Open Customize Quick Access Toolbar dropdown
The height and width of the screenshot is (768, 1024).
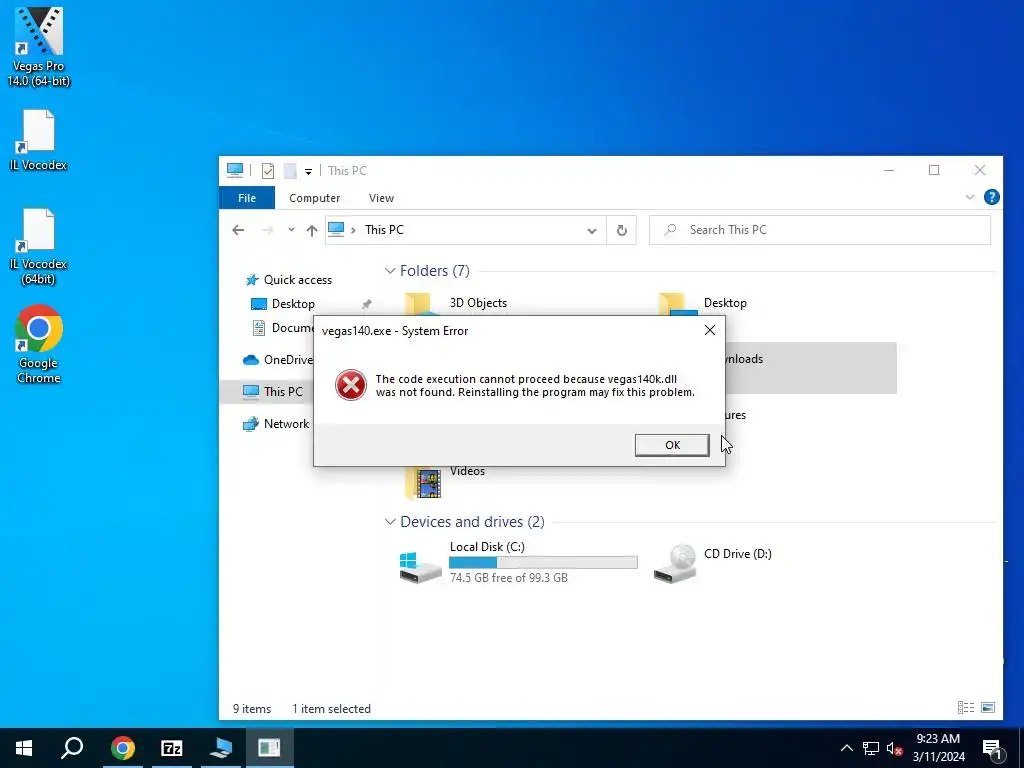click(x=308, y=171)
